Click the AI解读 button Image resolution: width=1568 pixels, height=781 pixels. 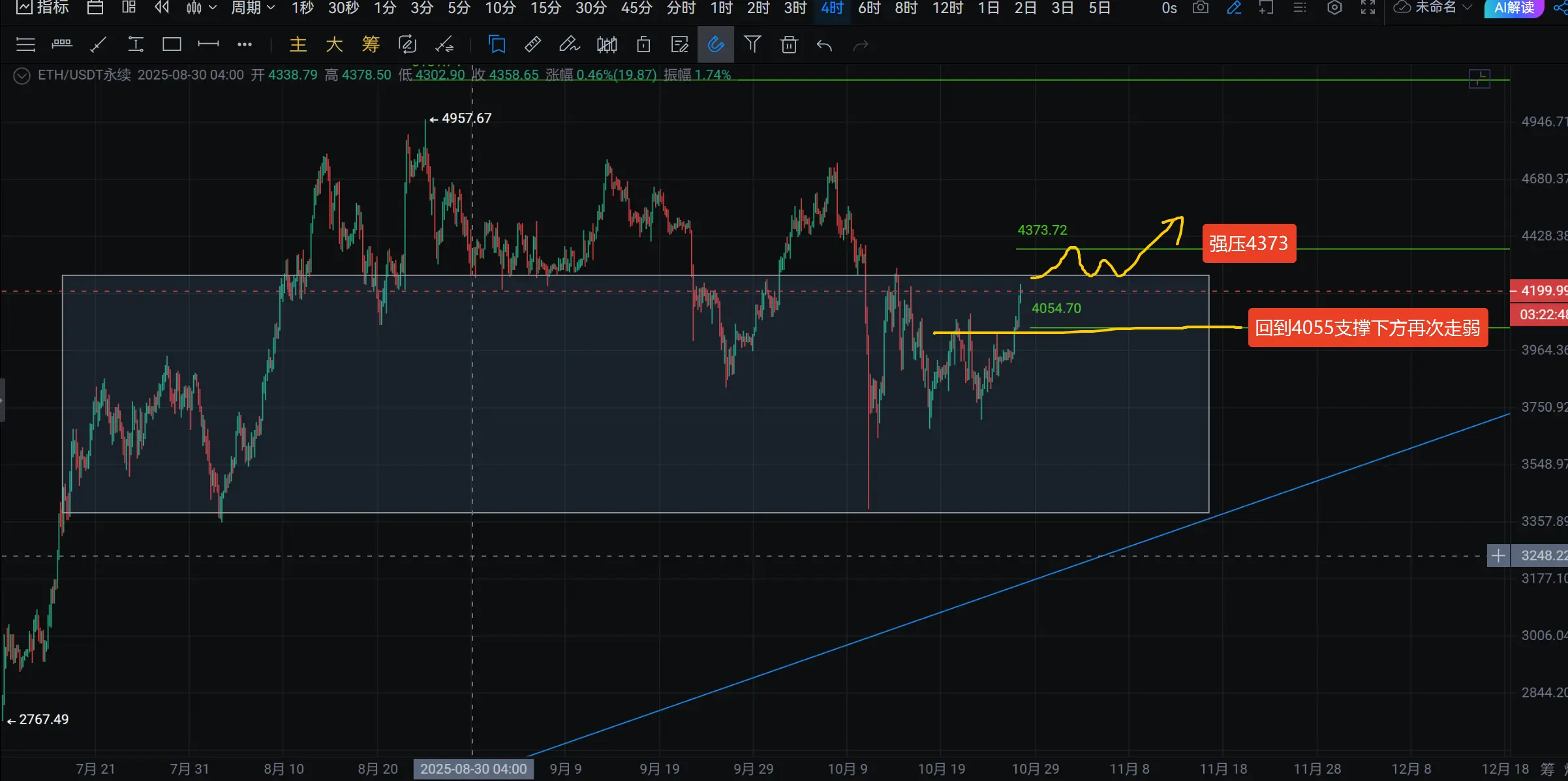point(1513,8)
